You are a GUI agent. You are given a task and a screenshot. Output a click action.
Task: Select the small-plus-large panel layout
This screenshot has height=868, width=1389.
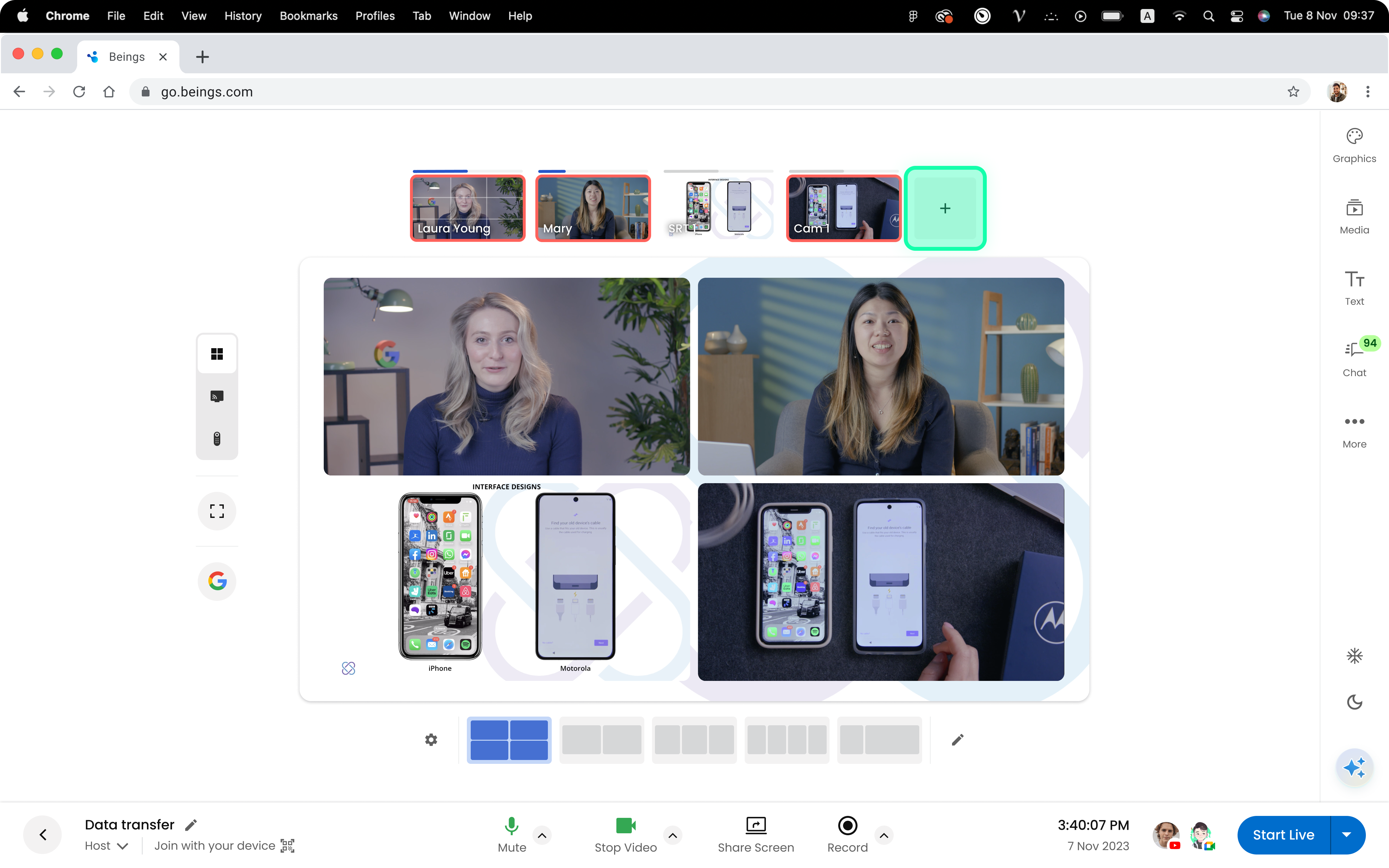click(x=879, y=739)
